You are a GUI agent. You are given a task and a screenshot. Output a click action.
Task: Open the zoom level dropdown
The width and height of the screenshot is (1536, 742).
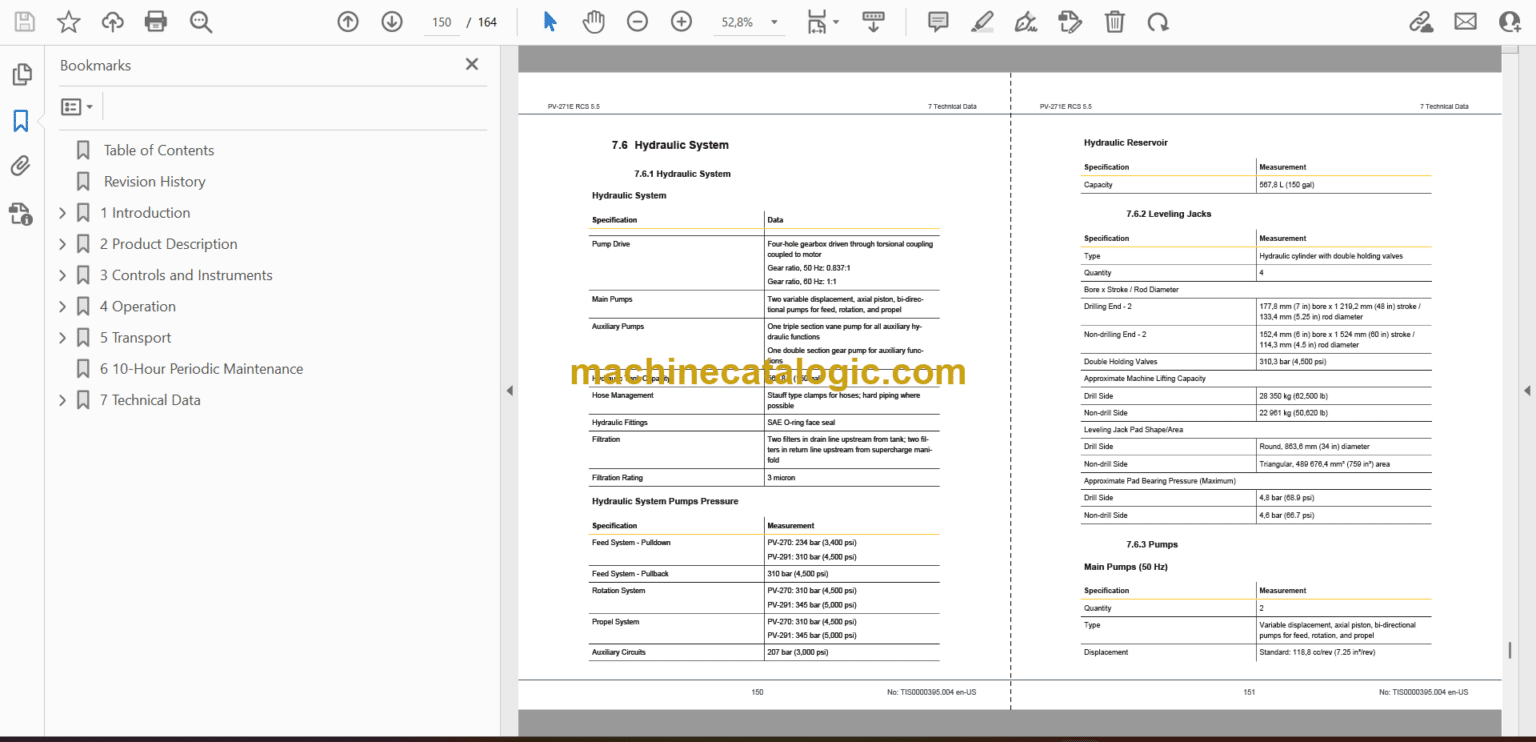(x=773, y=21)
